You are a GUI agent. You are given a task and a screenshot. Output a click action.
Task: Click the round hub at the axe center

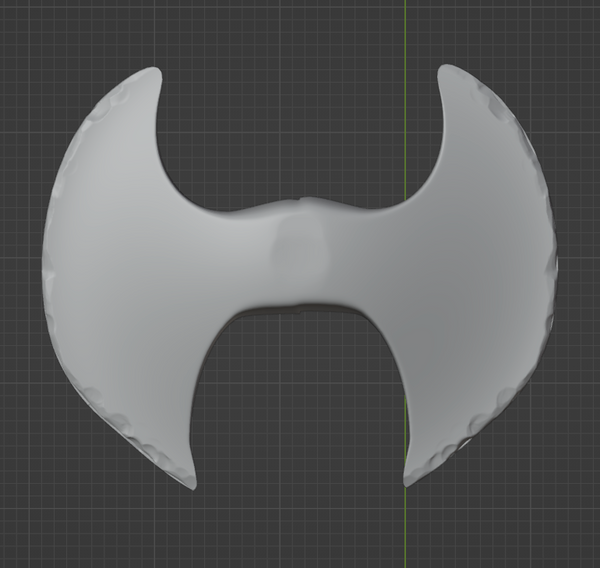point(299,248)
